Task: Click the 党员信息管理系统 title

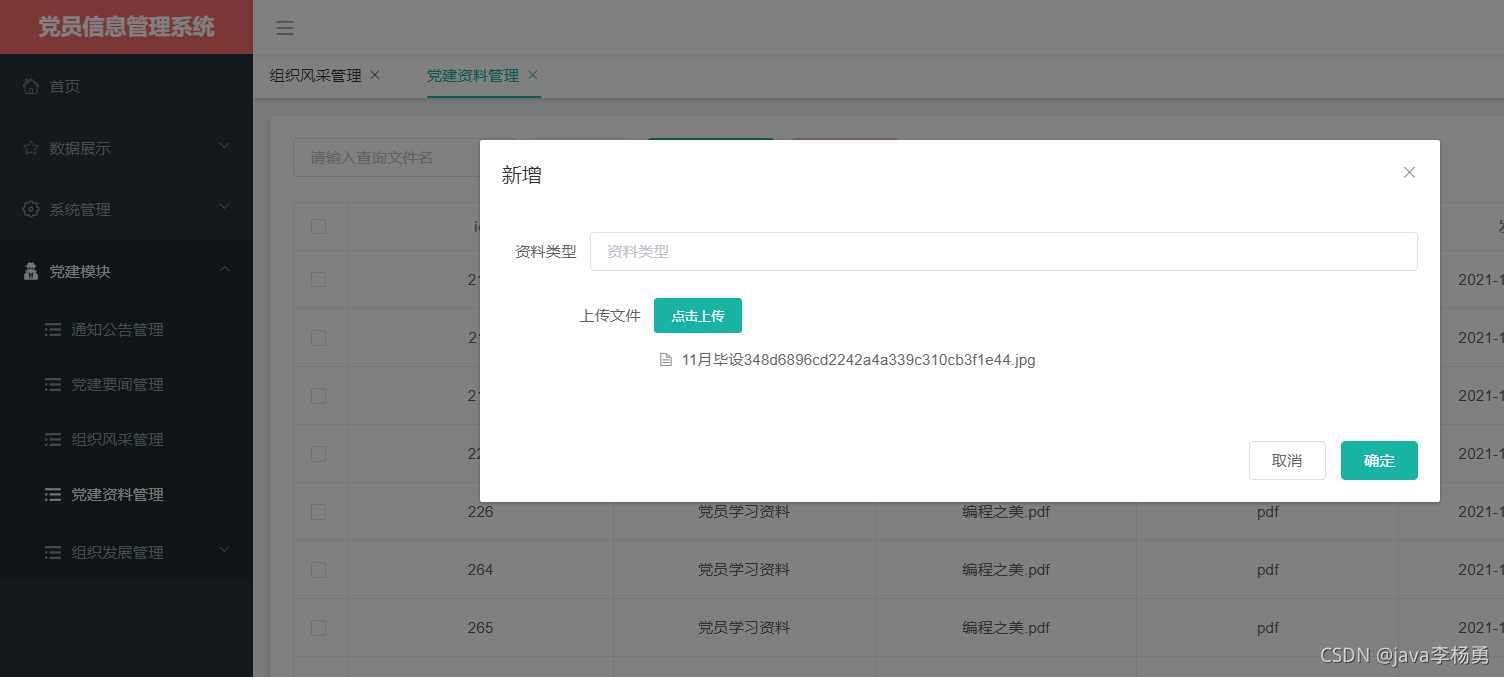Action: pyautogui.click(x=126, y=27)
